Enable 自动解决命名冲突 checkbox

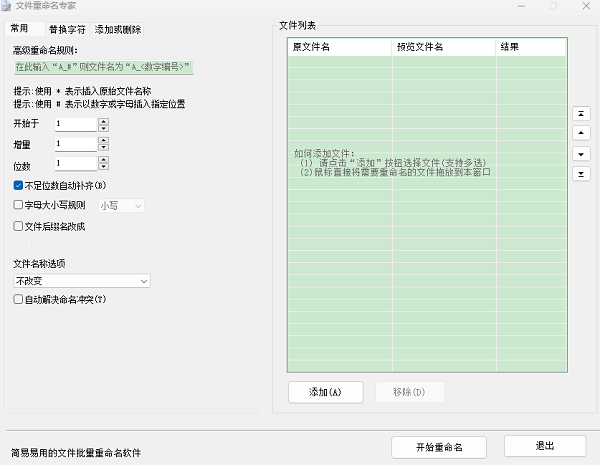18,299
